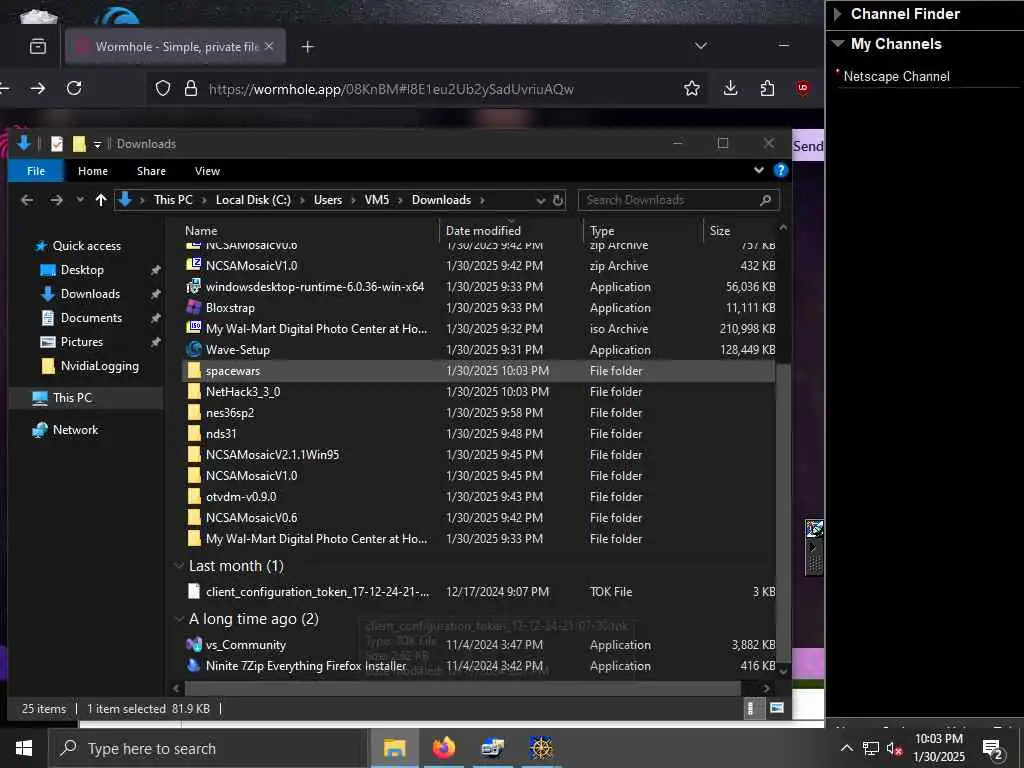Open the Firefox downloads panel icon
1024x768 pixels.
[730, 88]
